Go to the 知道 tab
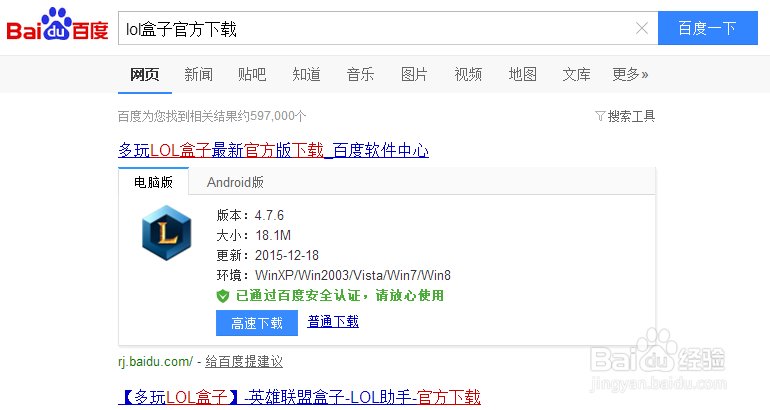The height and width of the screenshot is (410, 770). 306,75
